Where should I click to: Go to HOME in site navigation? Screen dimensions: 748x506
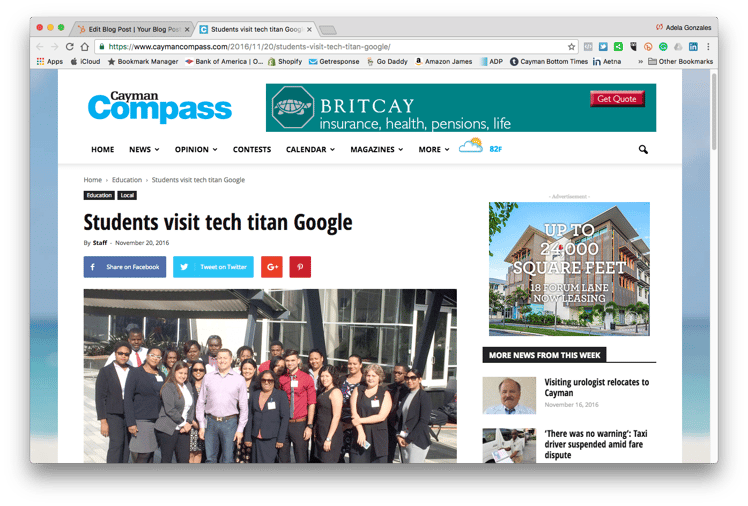103,150
